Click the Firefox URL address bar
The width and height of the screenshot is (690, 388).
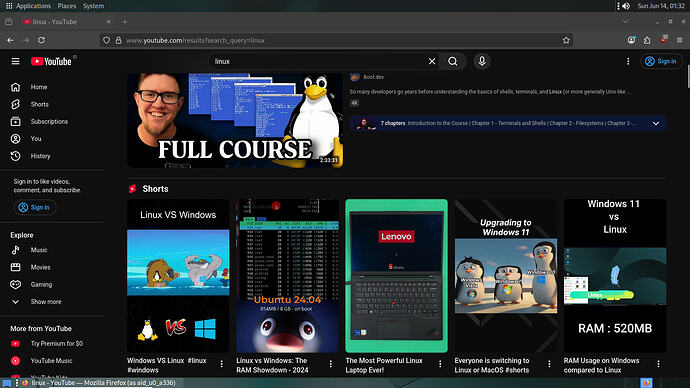tap(337, 40)
